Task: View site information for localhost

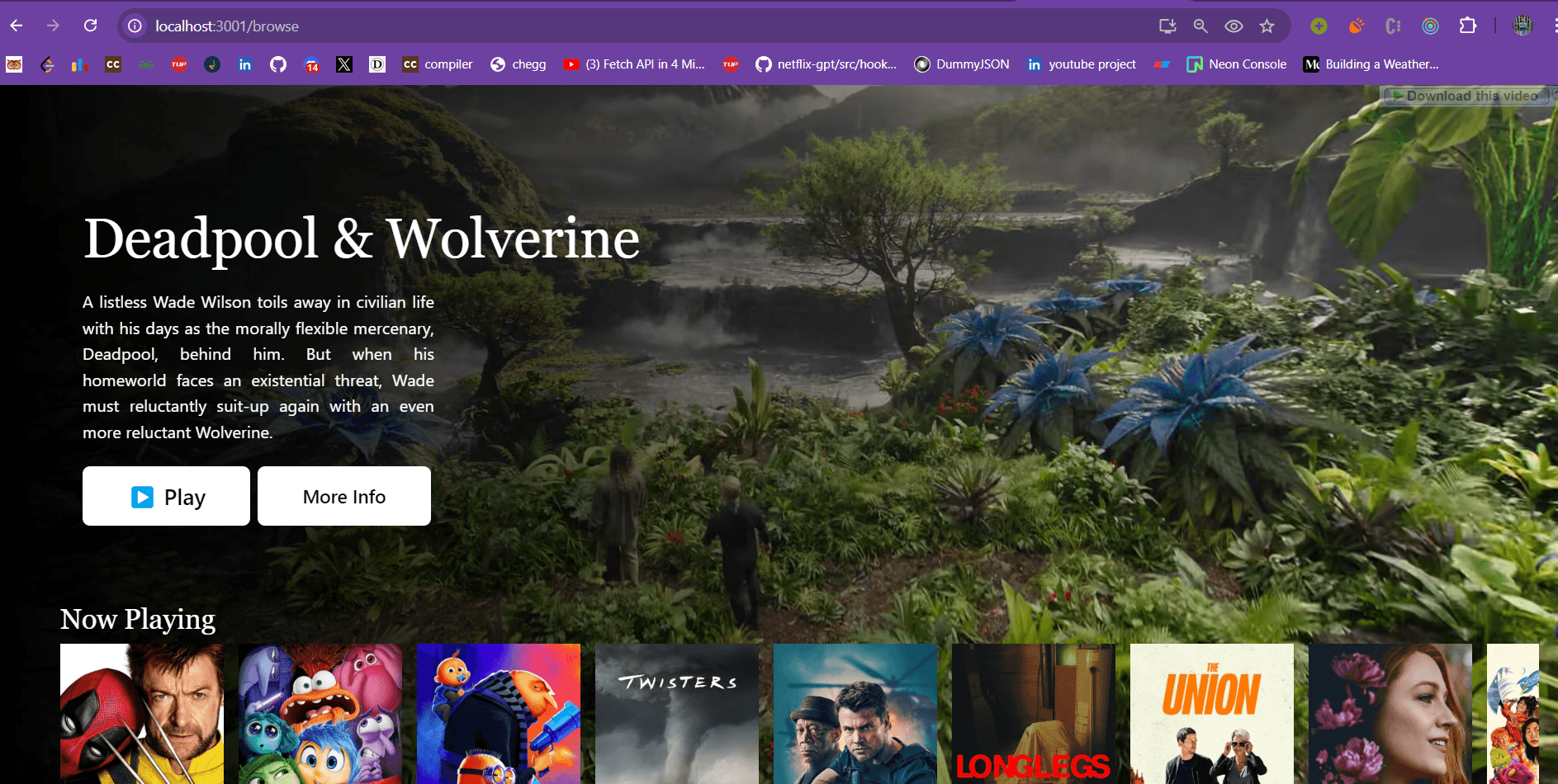Action: pos(135,26)
